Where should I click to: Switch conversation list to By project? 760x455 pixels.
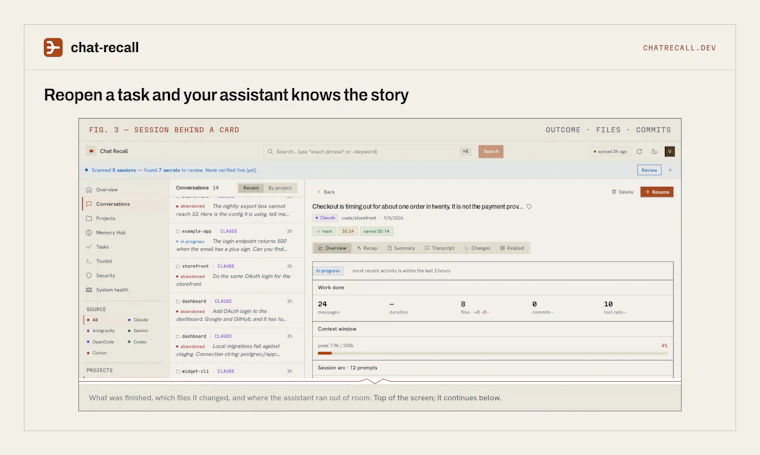280,188
